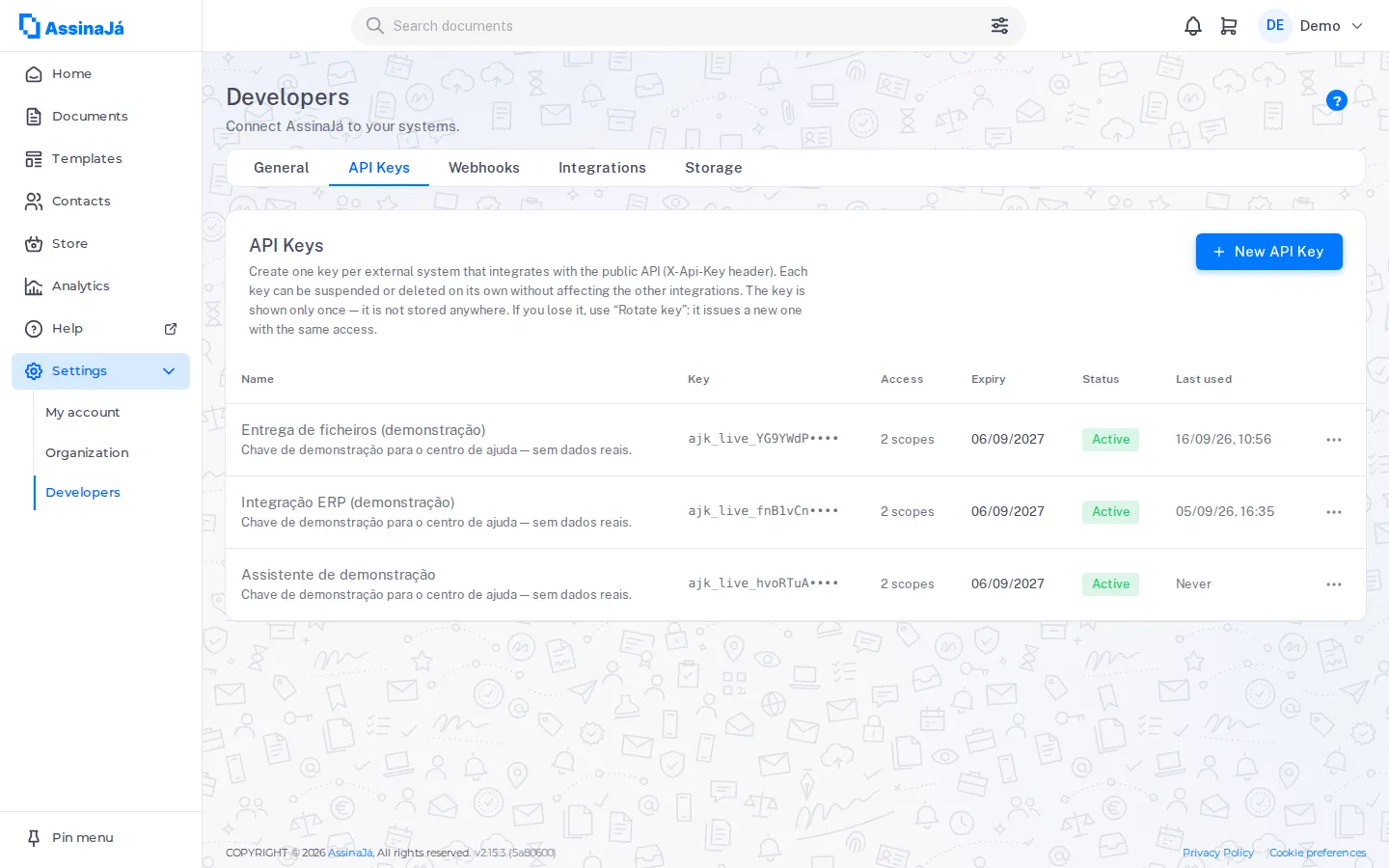Open the Privacy Policy link
The image size is (1389, 868).
pyautogui.click(x=1218, y=853)
